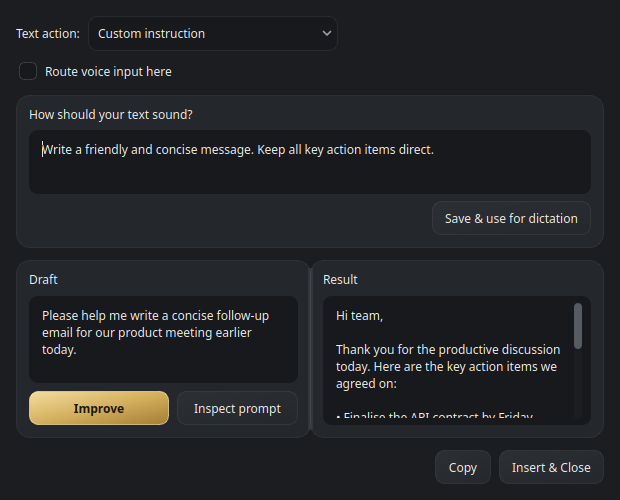Select the divider handle between Draft and Result
Screen dimensions: 620x500
[310, 349]
